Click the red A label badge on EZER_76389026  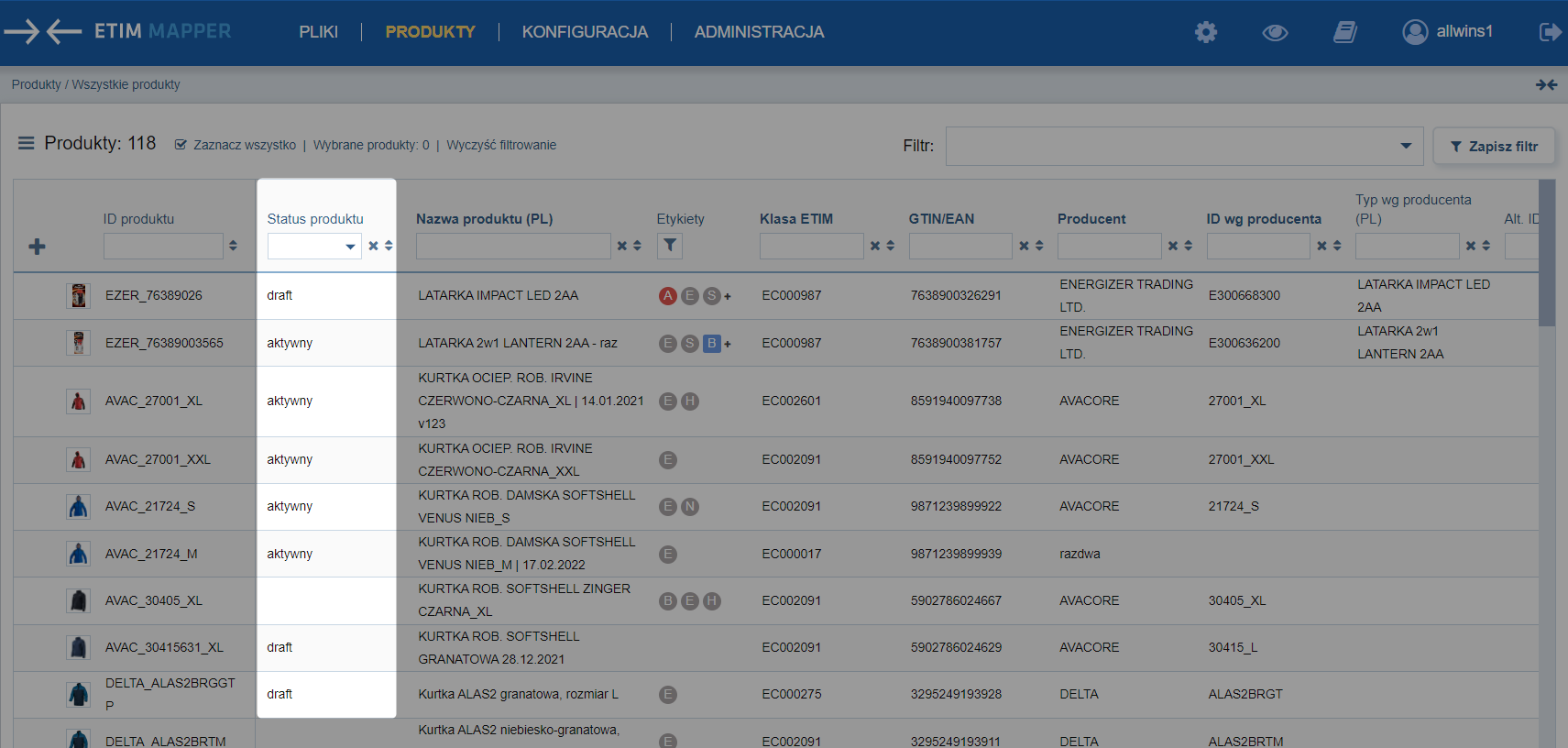click(x=668, y=296)
